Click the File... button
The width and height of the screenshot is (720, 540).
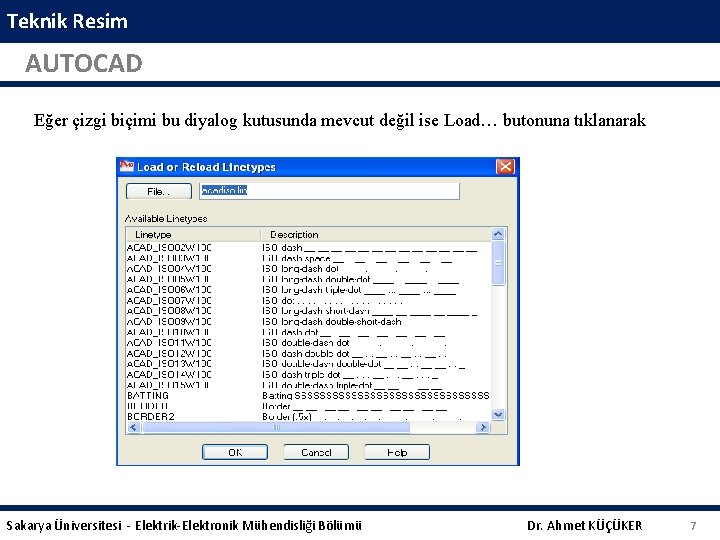(x=159, y=191)
